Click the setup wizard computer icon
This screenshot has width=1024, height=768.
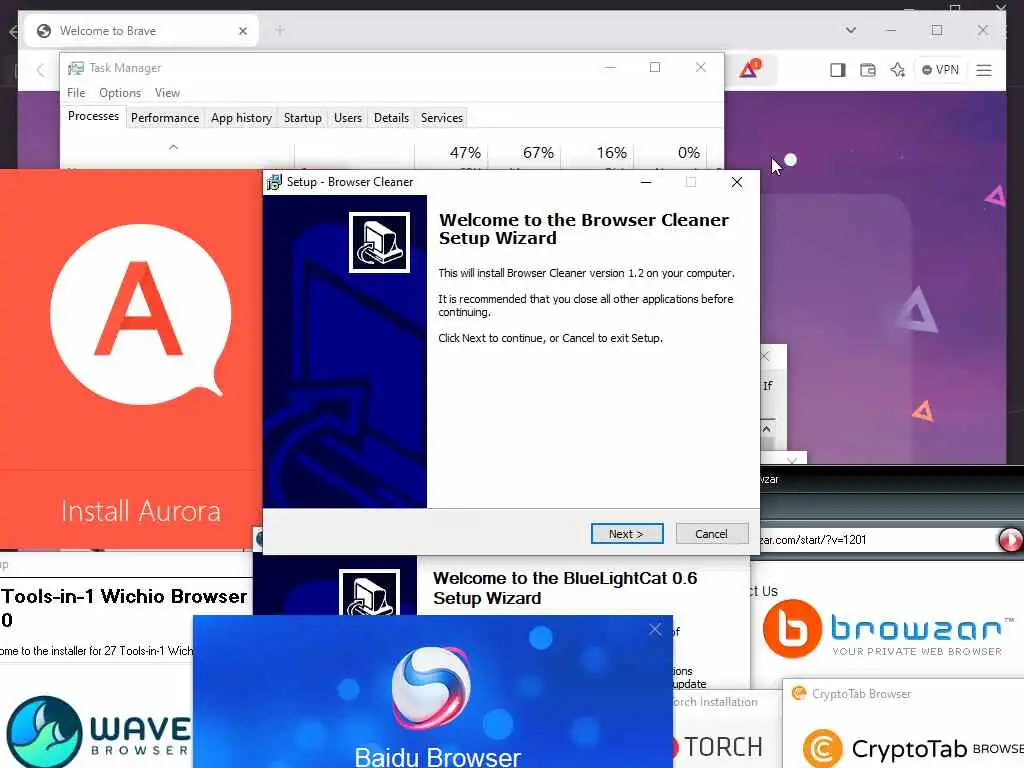coord(379,242)
